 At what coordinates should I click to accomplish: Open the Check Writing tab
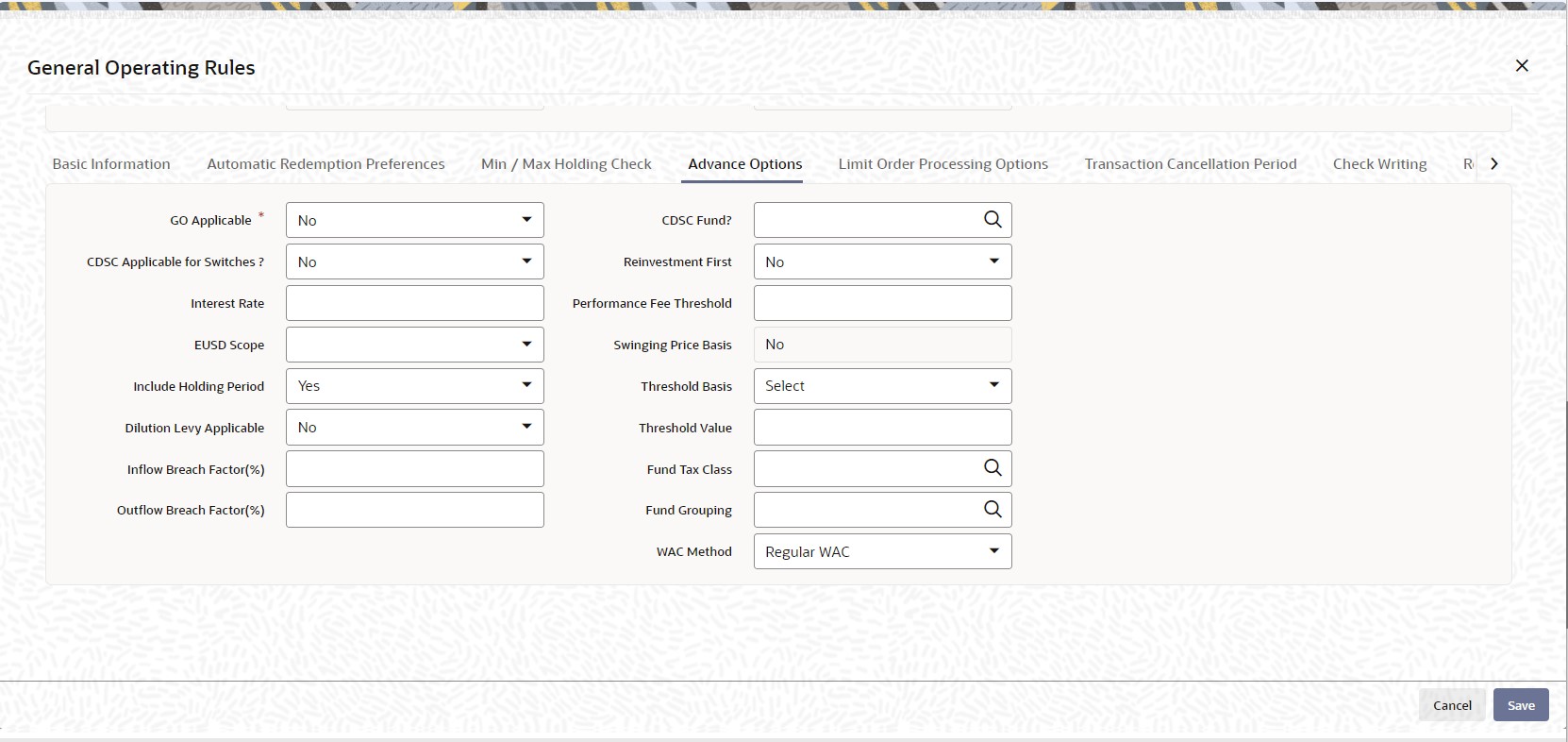1379,163
